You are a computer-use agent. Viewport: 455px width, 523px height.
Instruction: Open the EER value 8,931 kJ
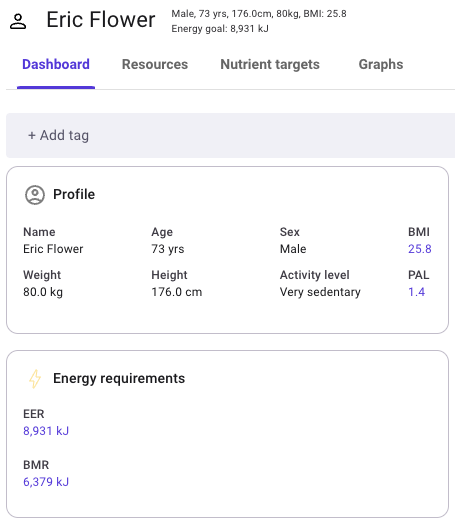pos(46,431)
